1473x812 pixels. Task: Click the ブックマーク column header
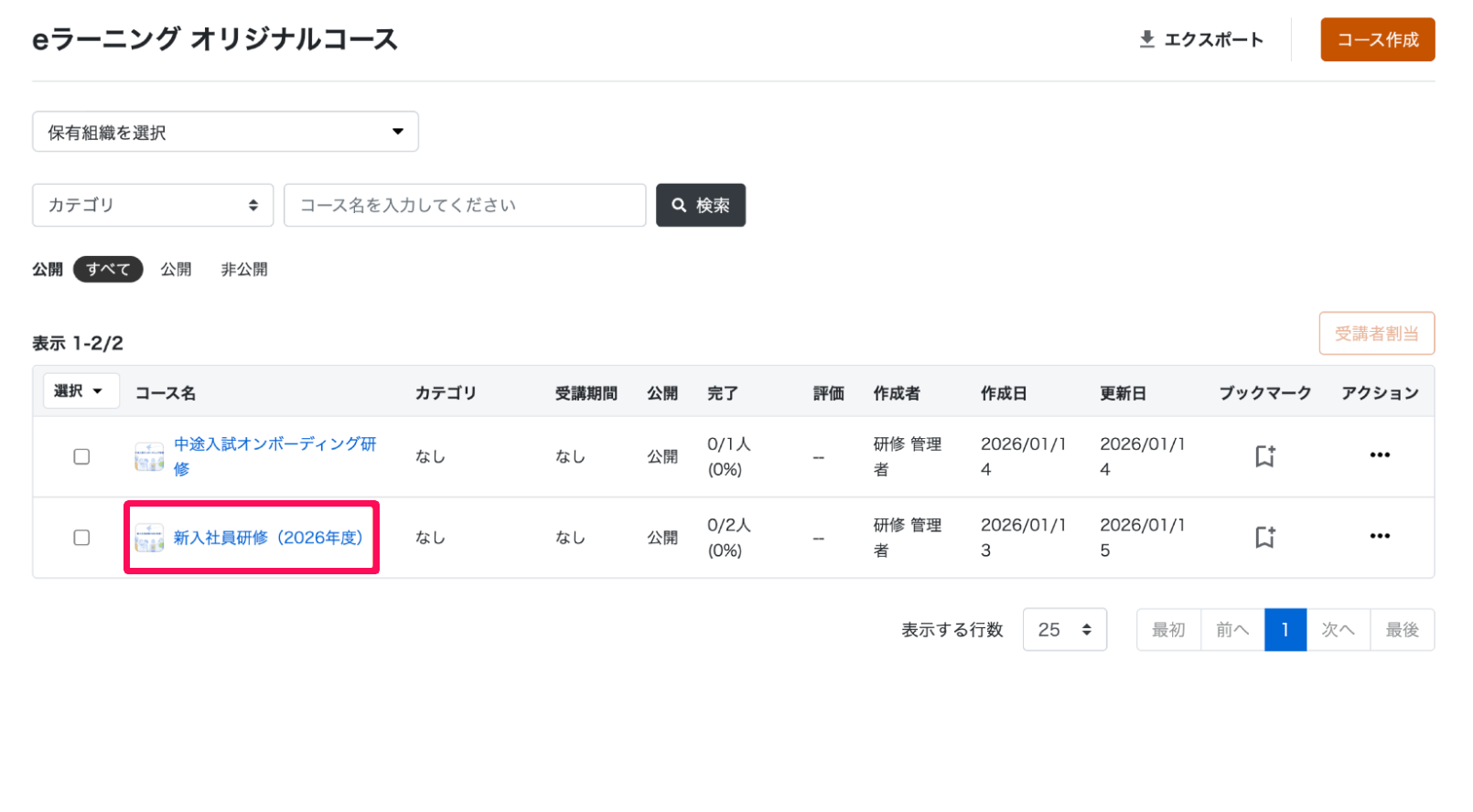pos(1264,393)
